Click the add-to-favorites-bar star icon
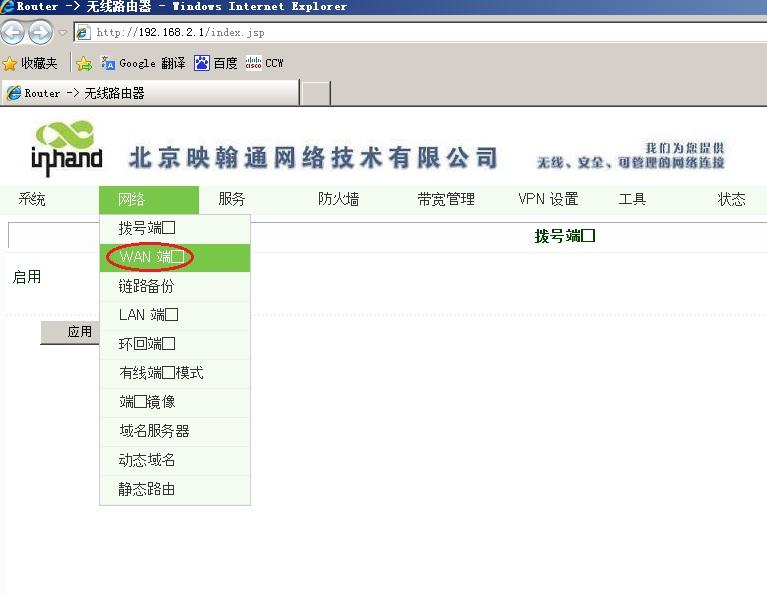This screenshot has height=597, width=767. pyautogui.click(x=84, y=63)
